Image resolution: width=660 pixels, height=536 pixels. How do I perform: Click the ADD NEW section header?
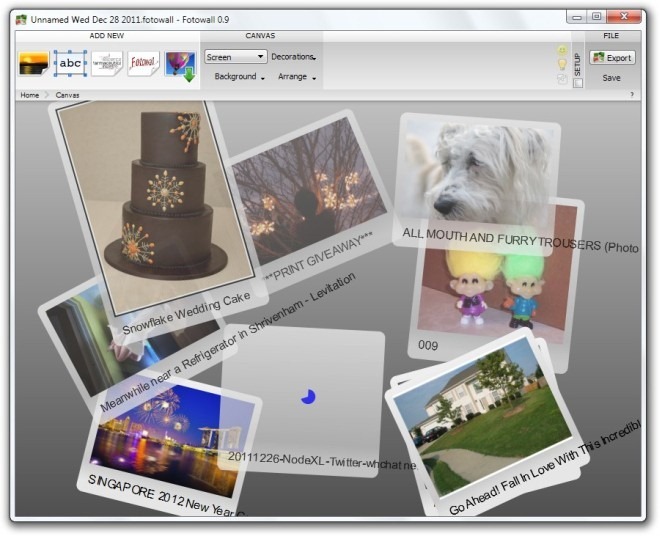point(106,36)
